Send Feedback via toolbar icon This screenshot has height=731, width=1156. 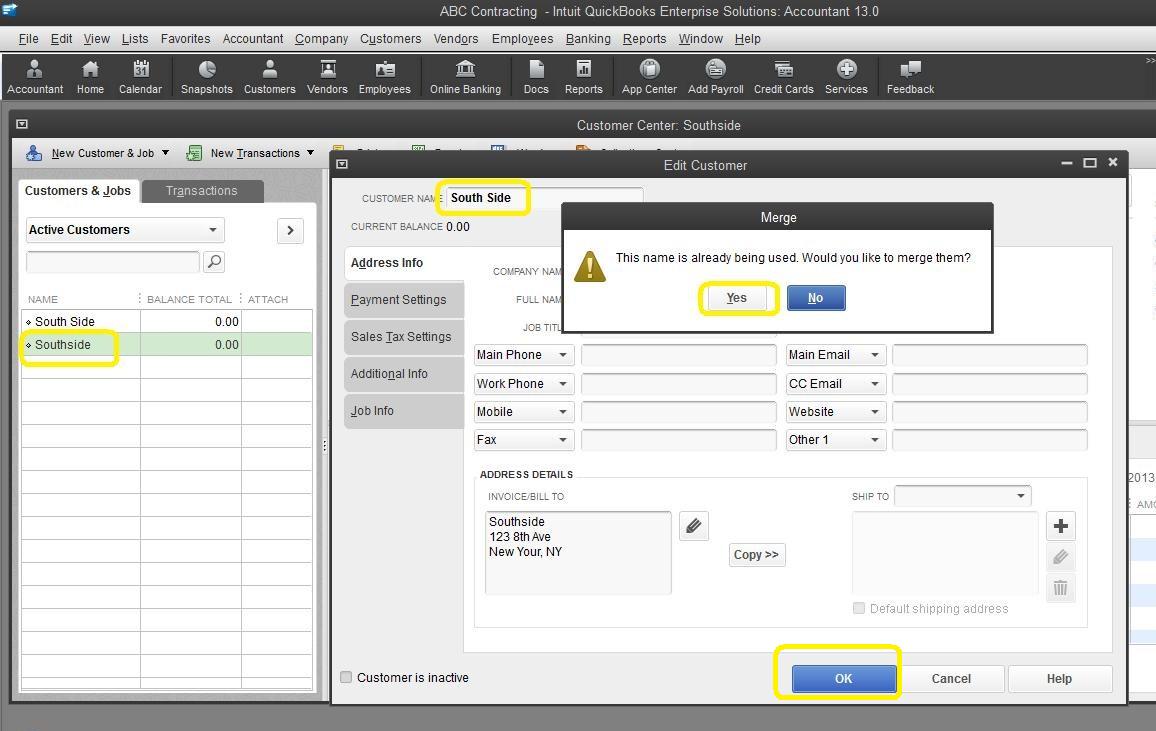910,77
